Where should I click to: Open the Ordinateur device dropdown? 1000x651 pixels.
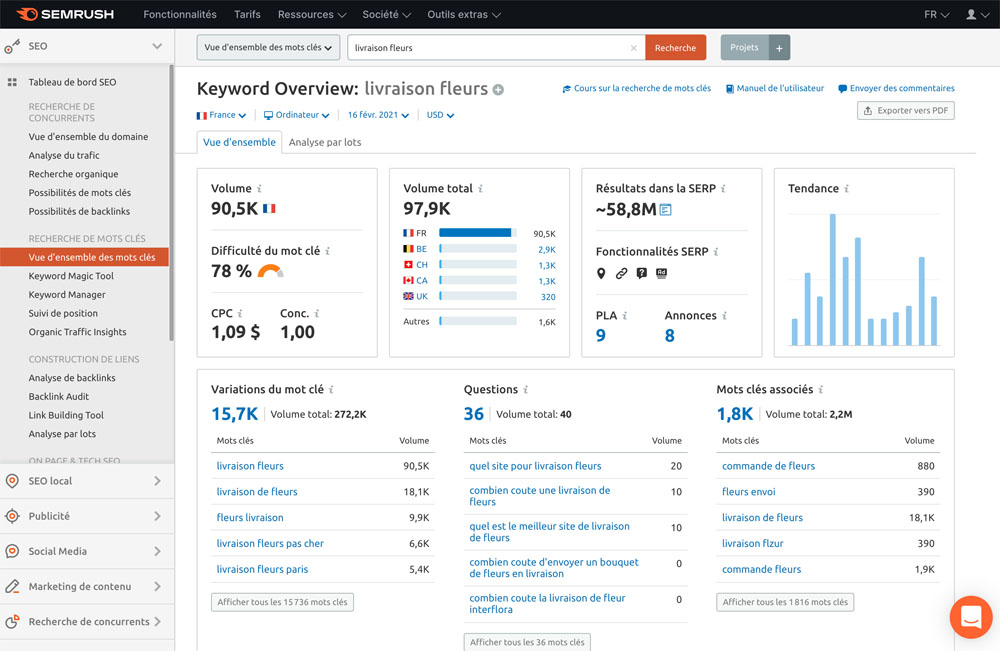click(297, 115)
